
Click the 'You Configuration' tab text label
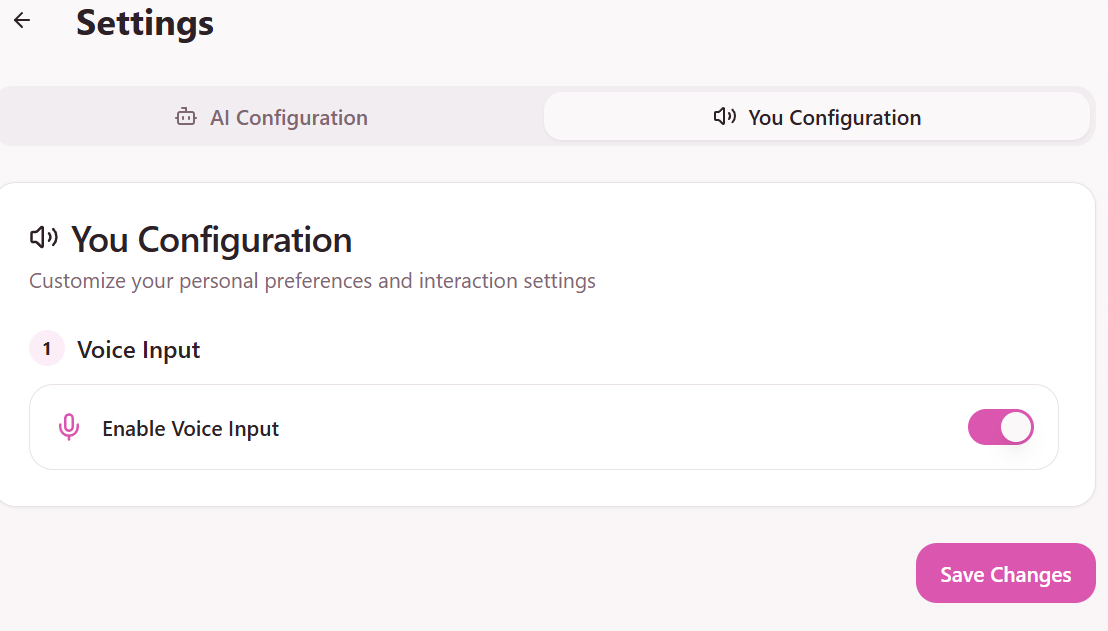(835, 118)
